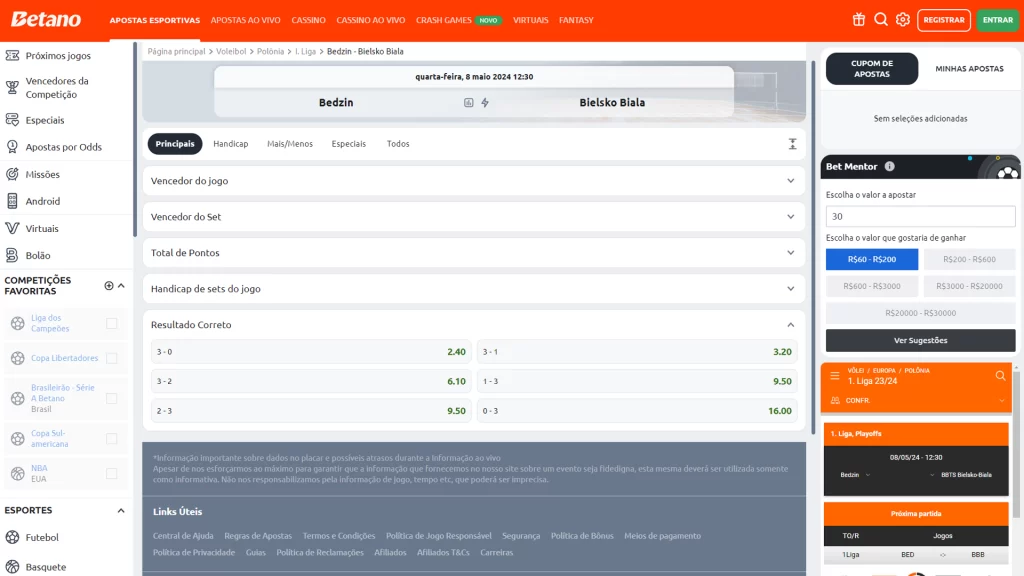Click the Bet Mentor info icon
Image resolution: width=1024 pixels, height=576 pixels.
coord(889,167)
